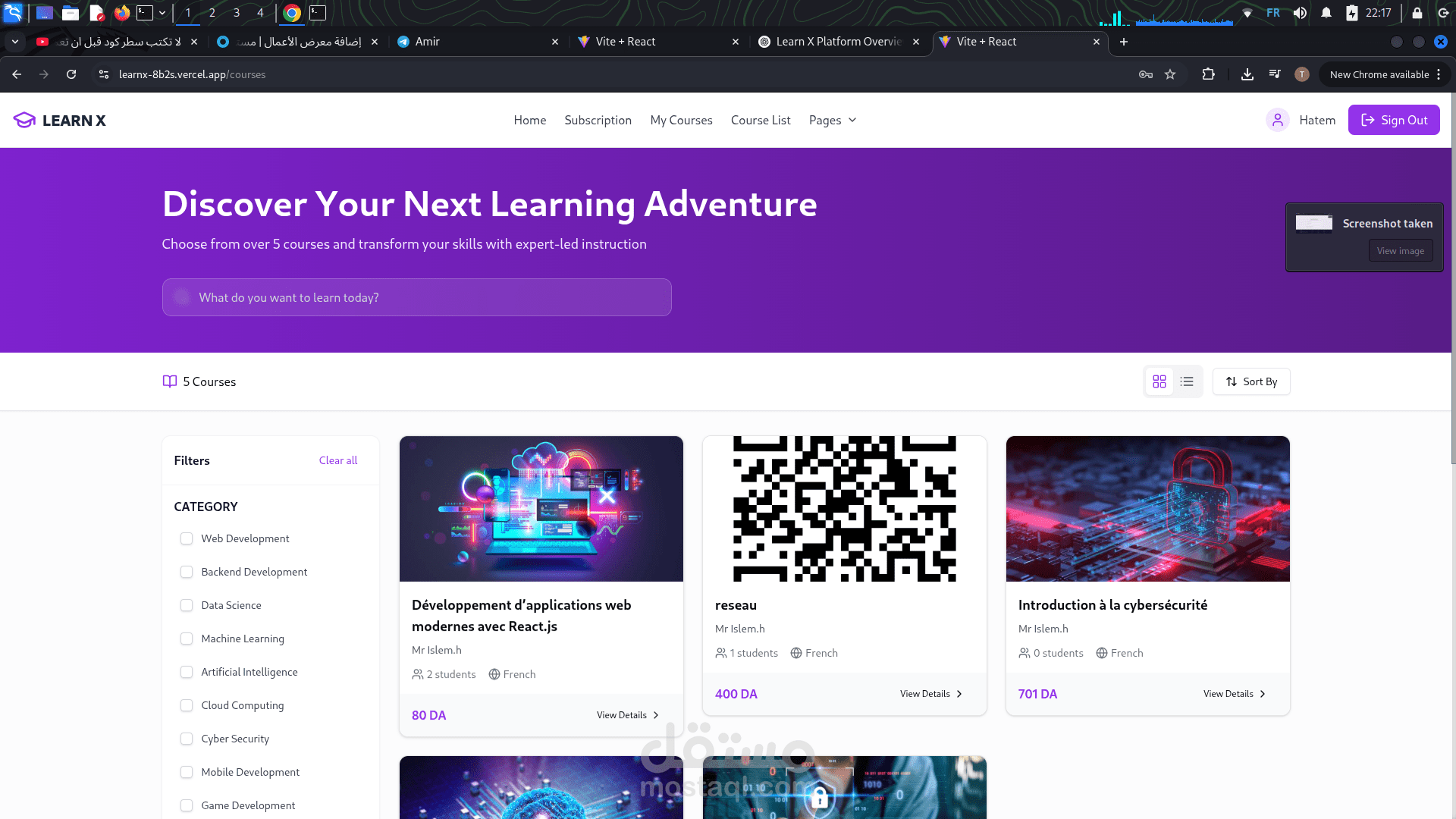
Task: Open terminal dropdown arrow in top panel
Action: coord(162,13)
